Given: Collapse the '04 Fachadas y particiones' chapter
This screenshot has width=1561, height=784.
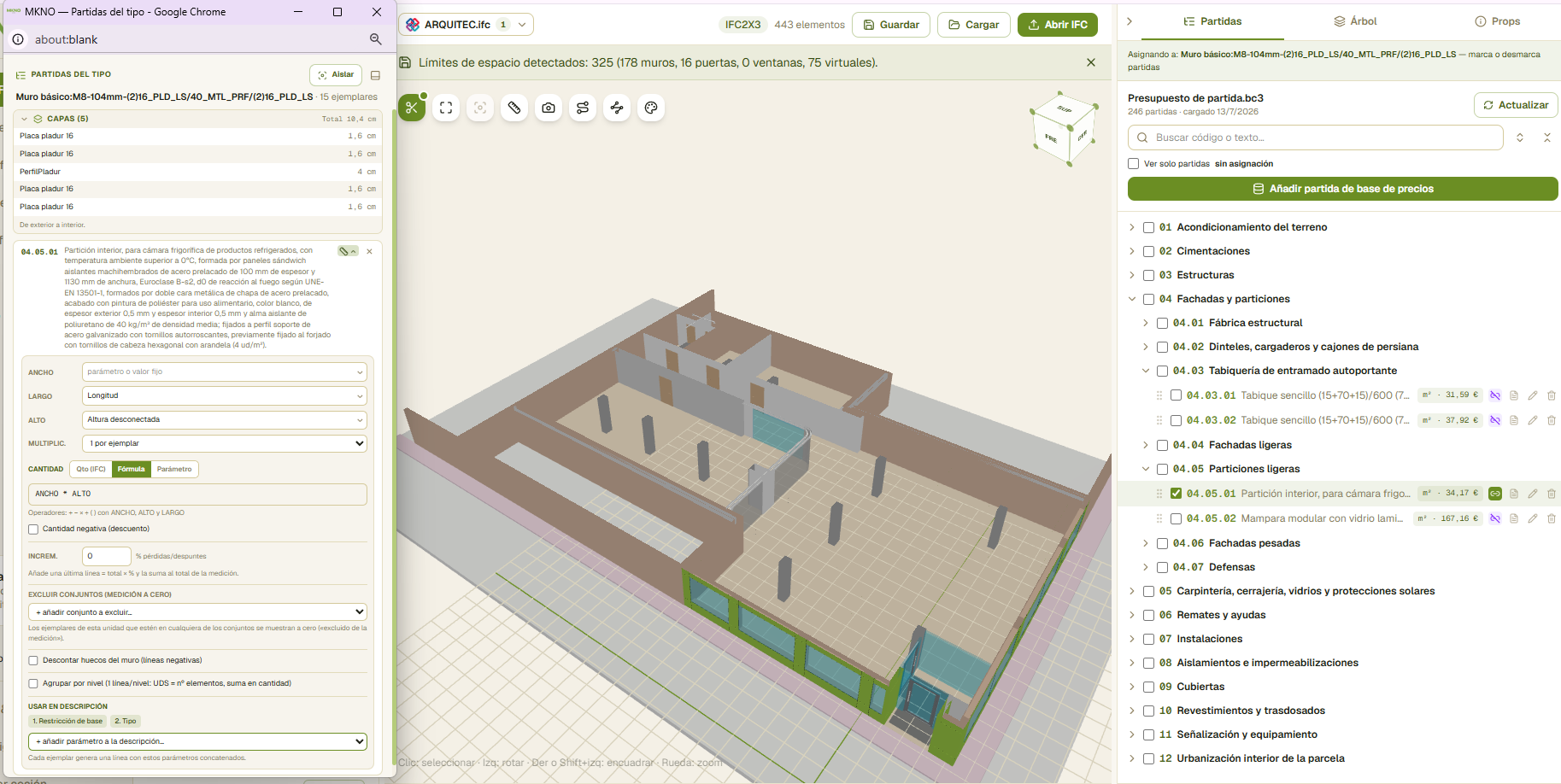Looking at the screenshot, I should pyautogui.click(x=1132, y=299).
